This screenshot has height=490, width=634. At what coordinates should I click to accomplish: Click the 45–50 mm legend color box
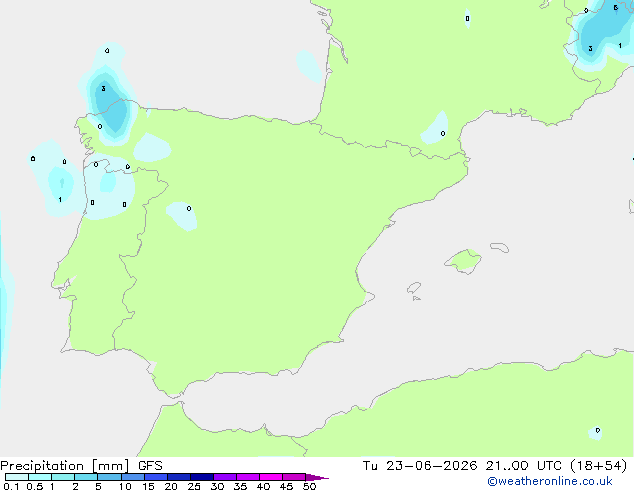pos(294,477)
